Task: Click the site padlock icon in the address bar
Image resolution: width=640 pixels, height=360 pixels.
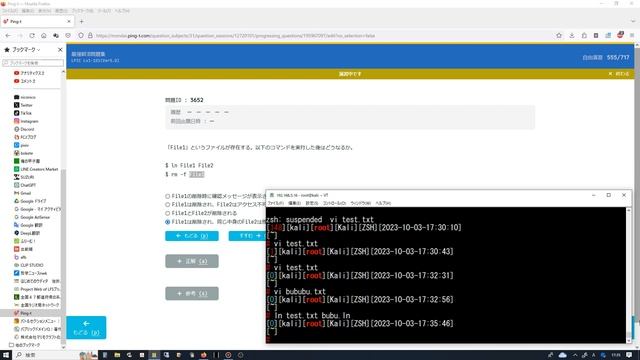Action: 90,36
